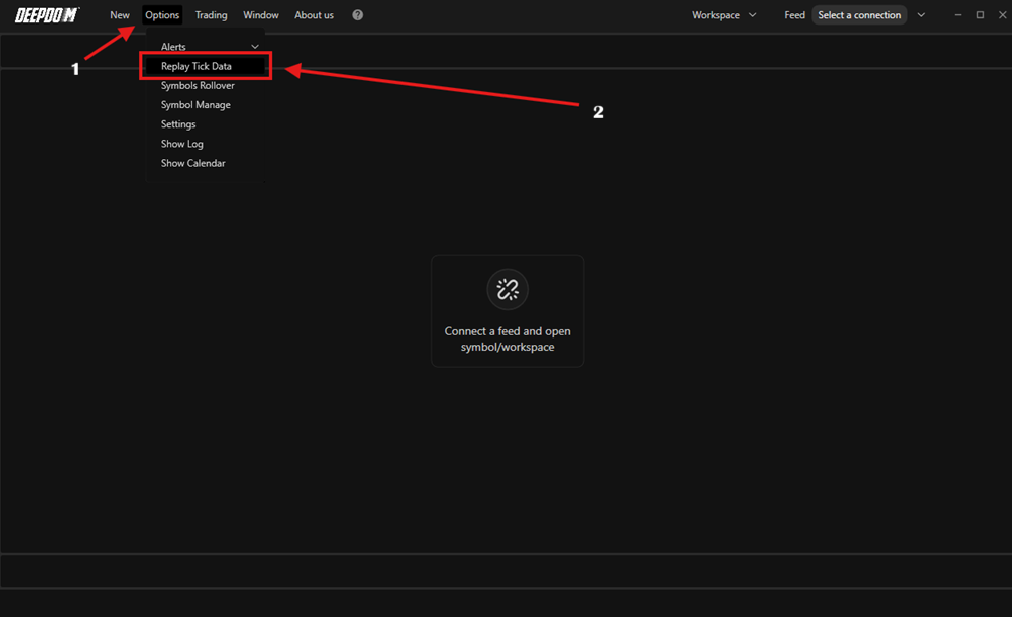
Task: Open the New menu
Action: tap(119, 15)
